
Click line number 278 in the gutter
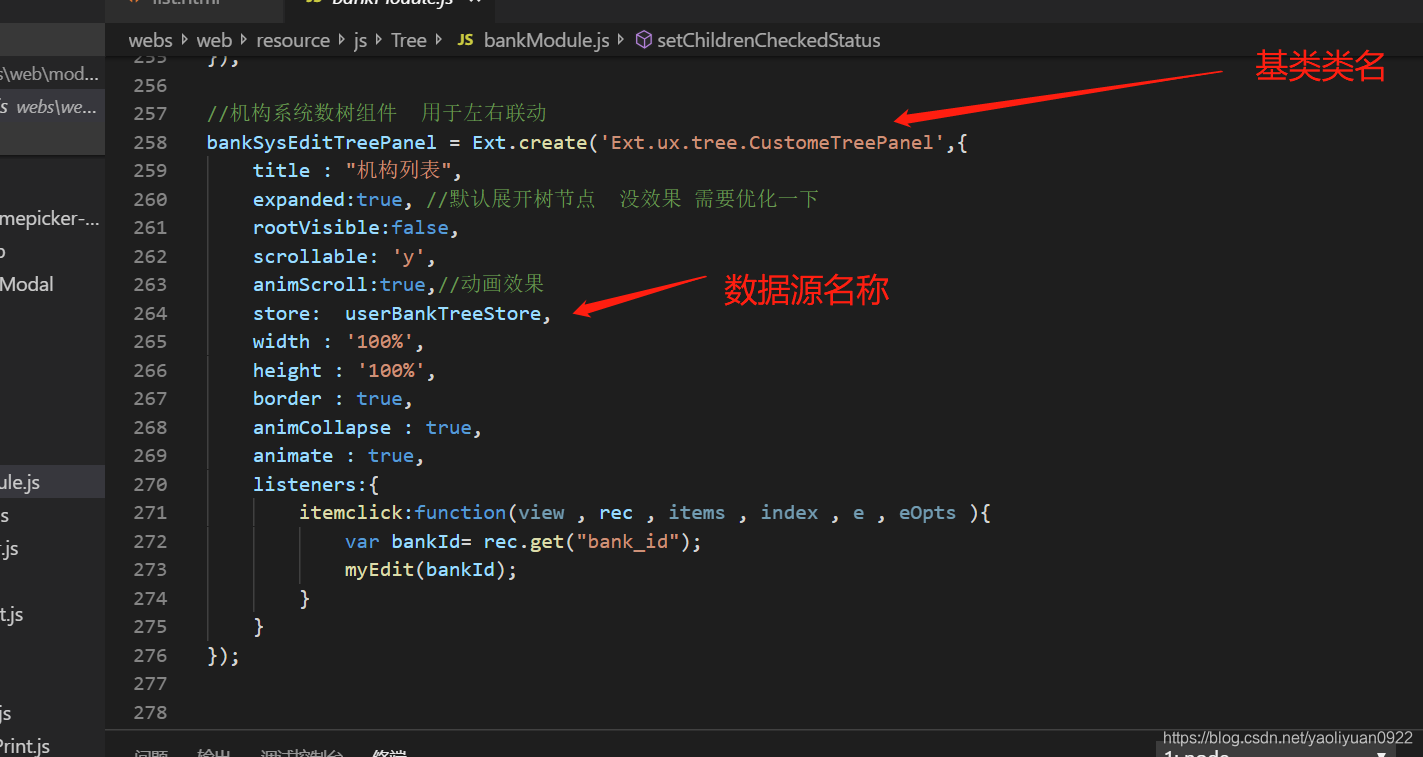pyautogui.click(x=150, y=712)
